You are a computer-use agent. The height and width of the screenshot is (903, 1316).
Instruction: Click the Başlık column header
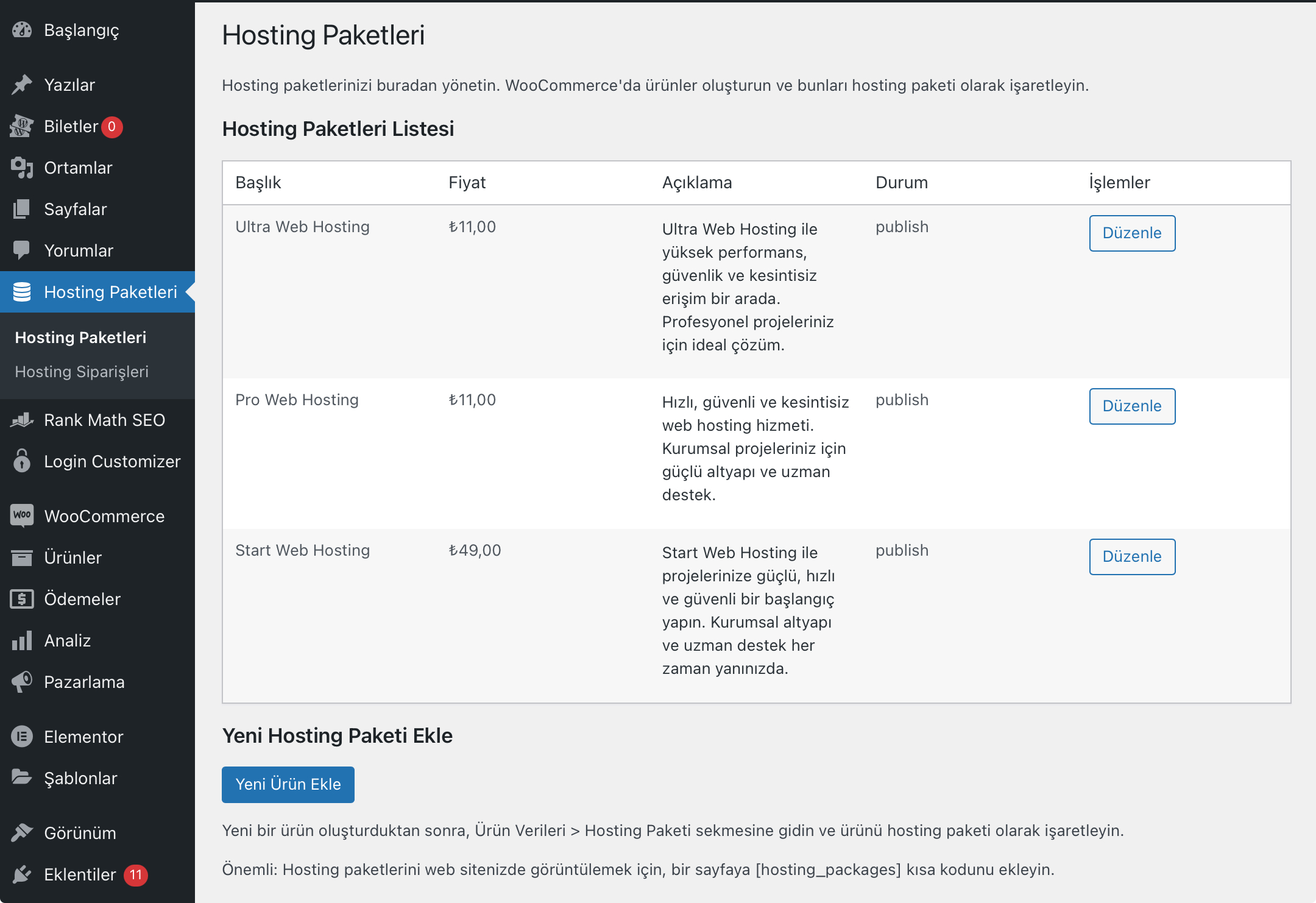258,182
